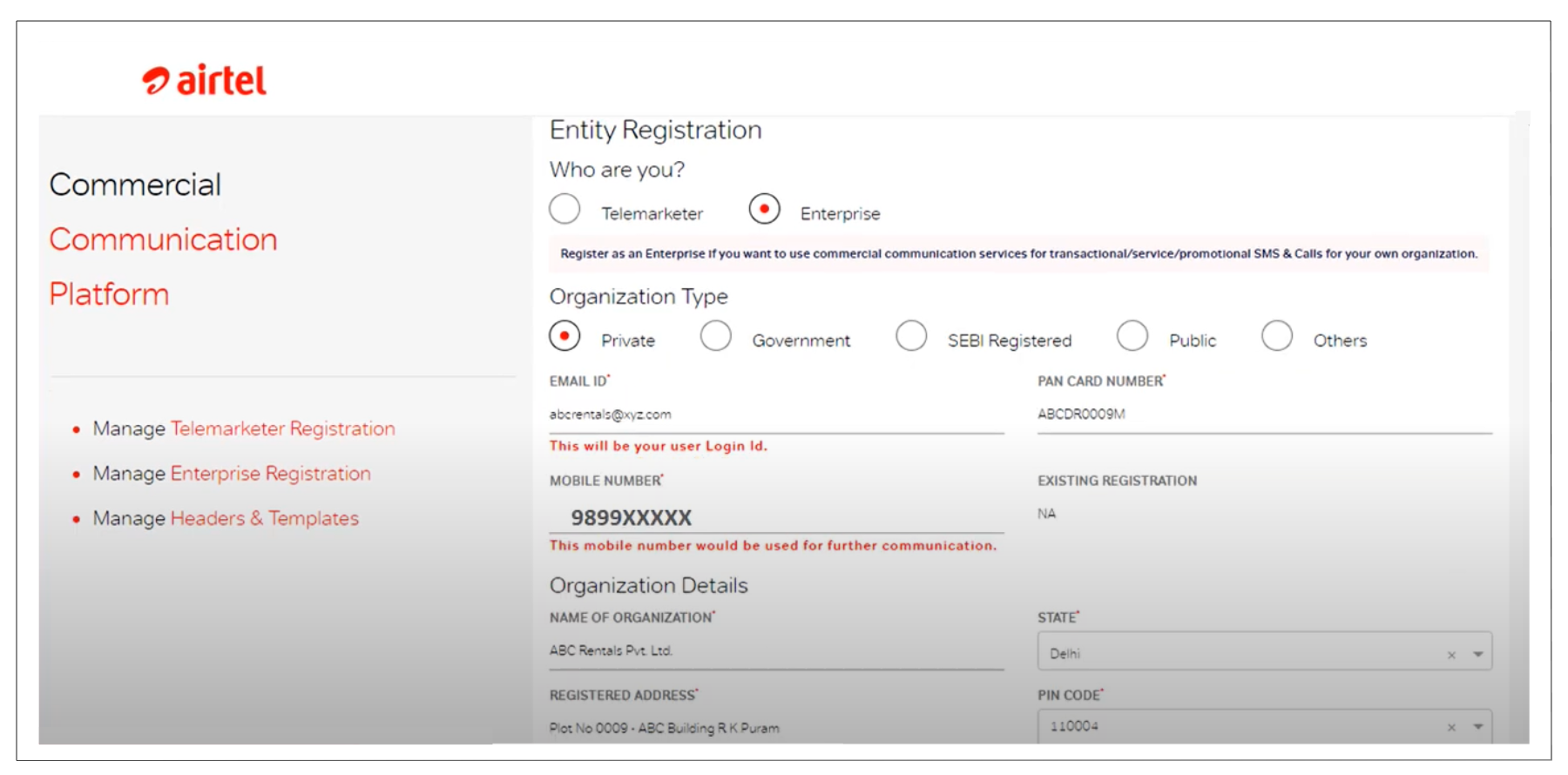
Task: Open Manage Telemarketer Registration link
Action: point(282,428)
